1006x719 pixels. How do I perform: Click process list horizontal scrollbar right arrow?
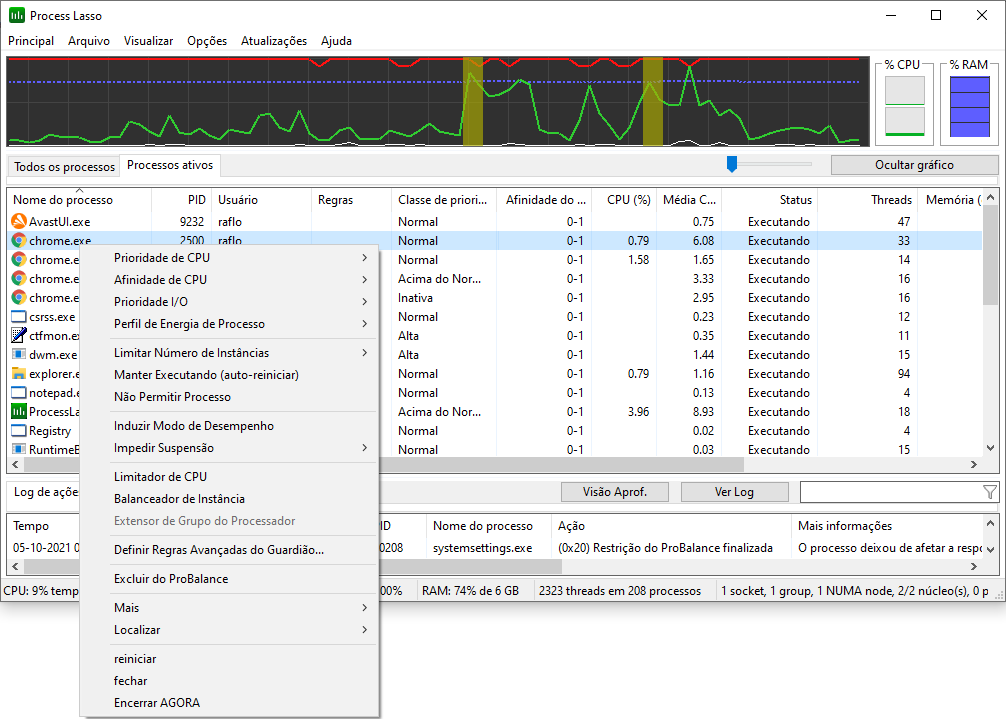pyautogui.click(x=973, y=464)
